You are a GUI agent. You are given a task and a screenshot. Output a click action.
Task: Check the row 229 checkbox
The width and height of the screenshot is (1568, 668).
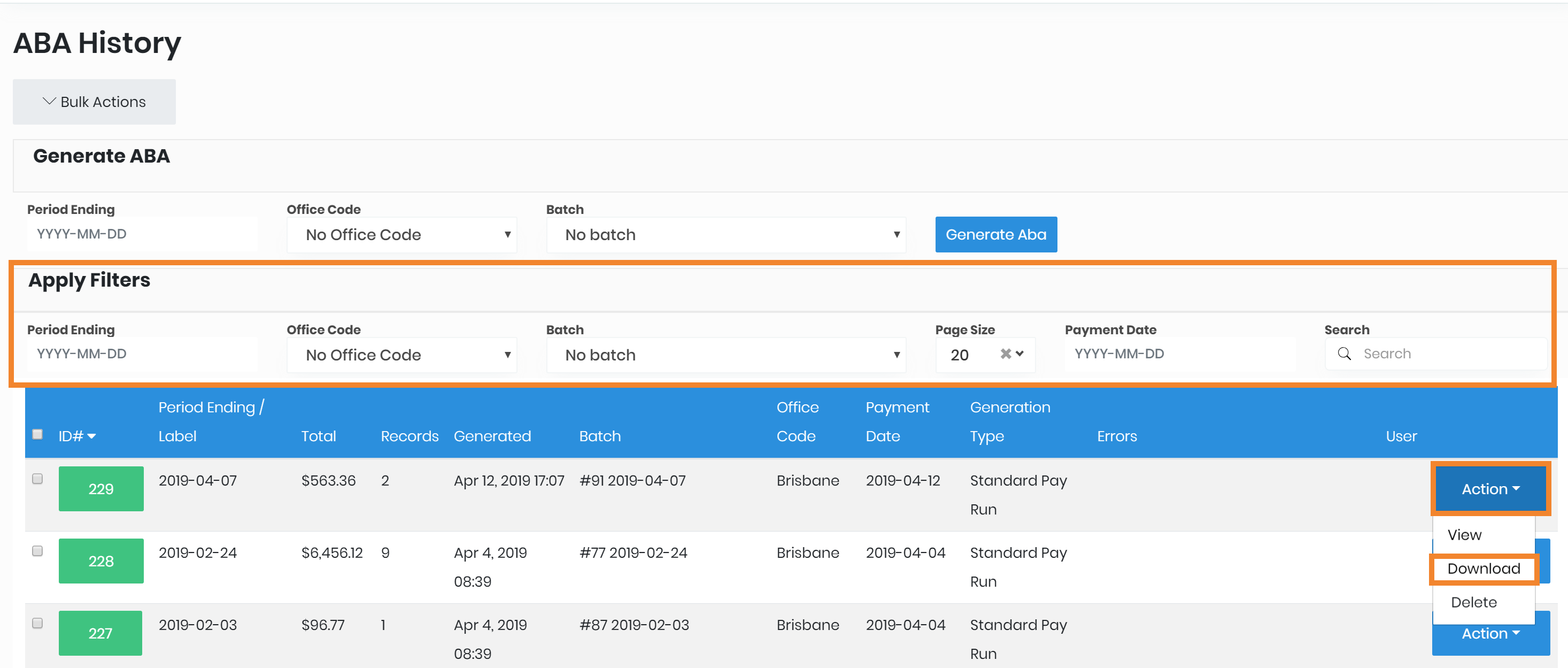38,479
